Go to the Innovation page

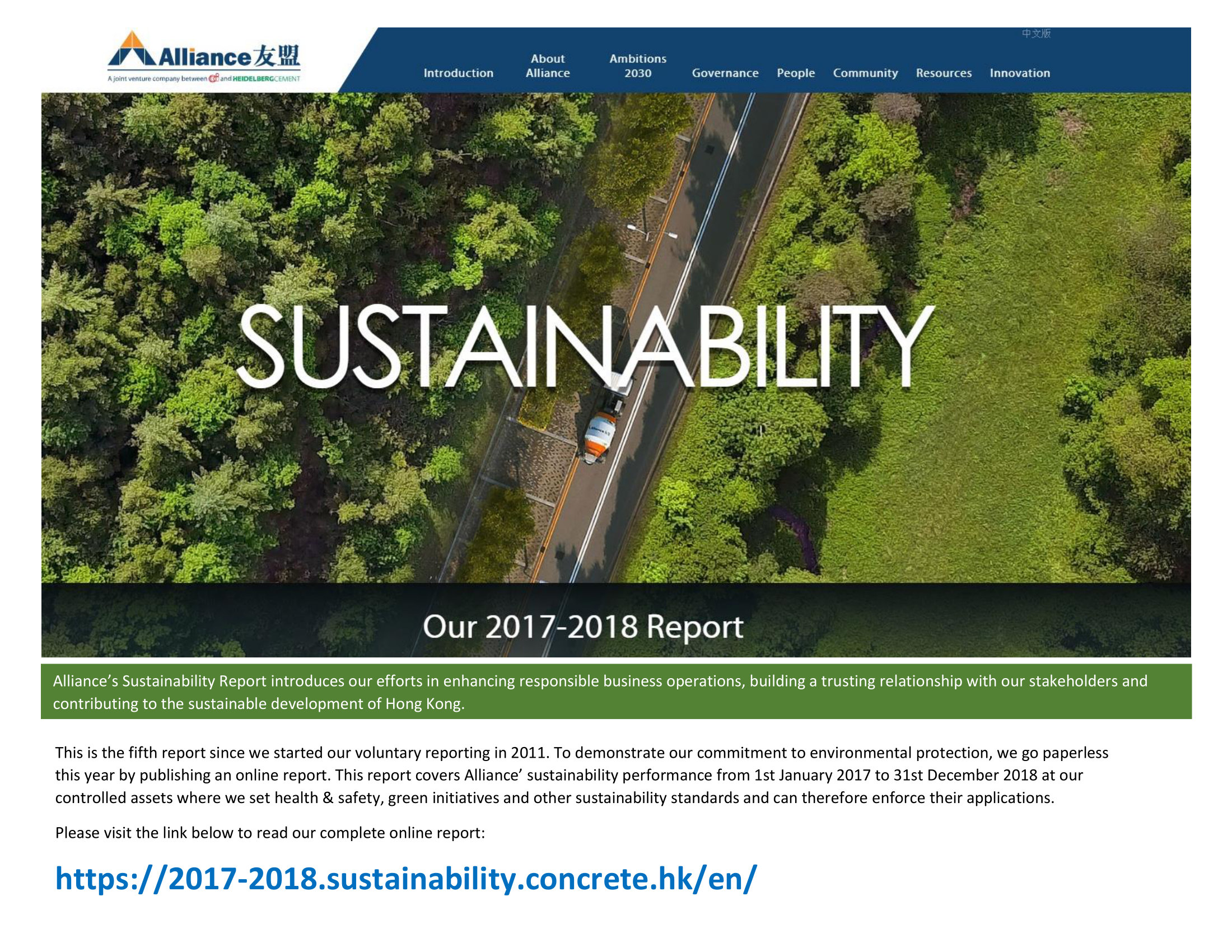(1019, 73)
